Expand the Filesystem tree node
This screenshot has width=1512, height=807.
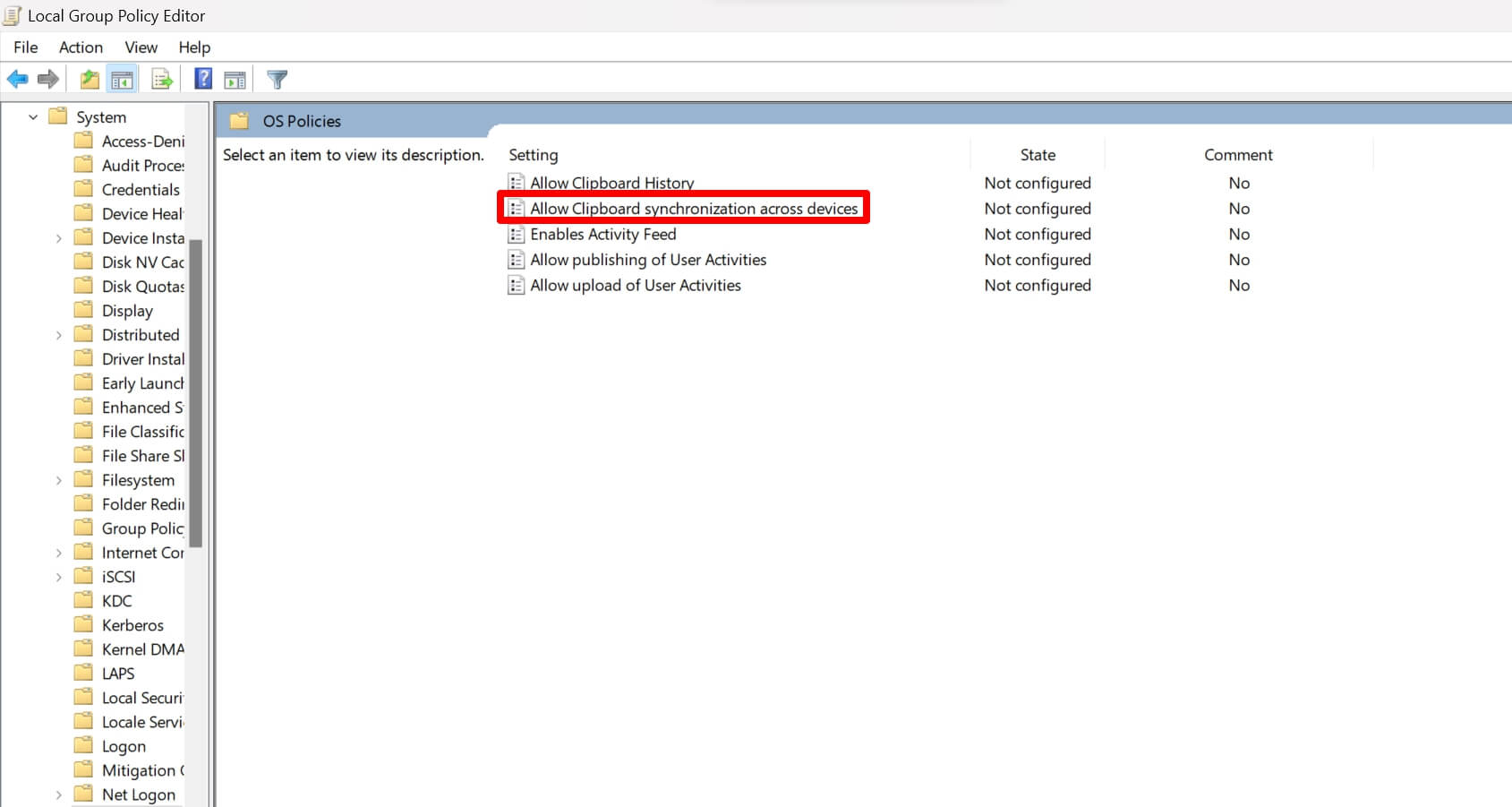point(59,480)
